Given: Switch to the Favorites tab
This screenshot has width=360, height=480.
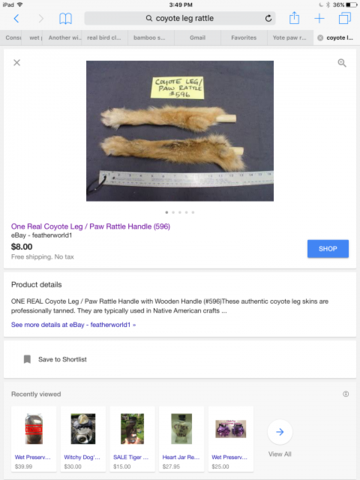Looking at the screenshot, I should (x=244, y=38).
